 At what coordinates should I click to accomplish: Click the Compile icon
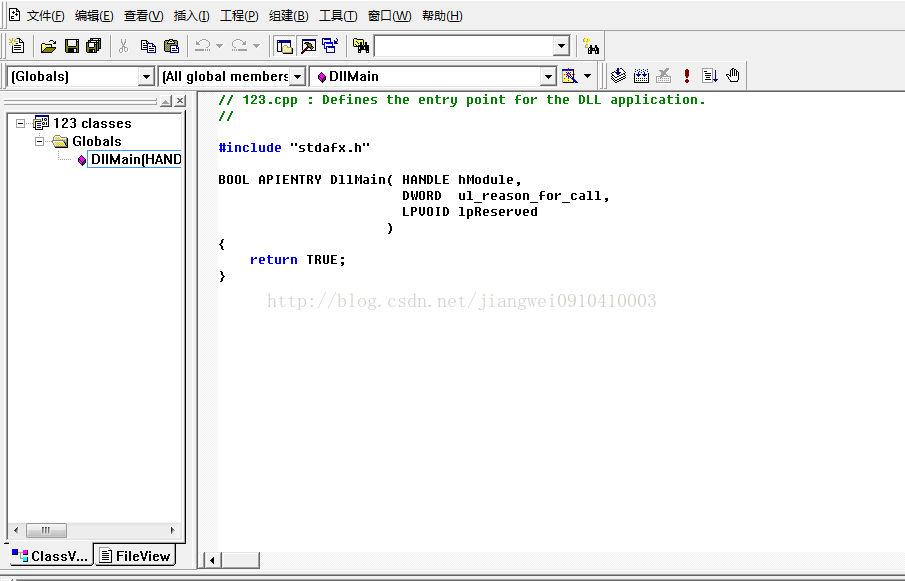[x=618, y=76]
